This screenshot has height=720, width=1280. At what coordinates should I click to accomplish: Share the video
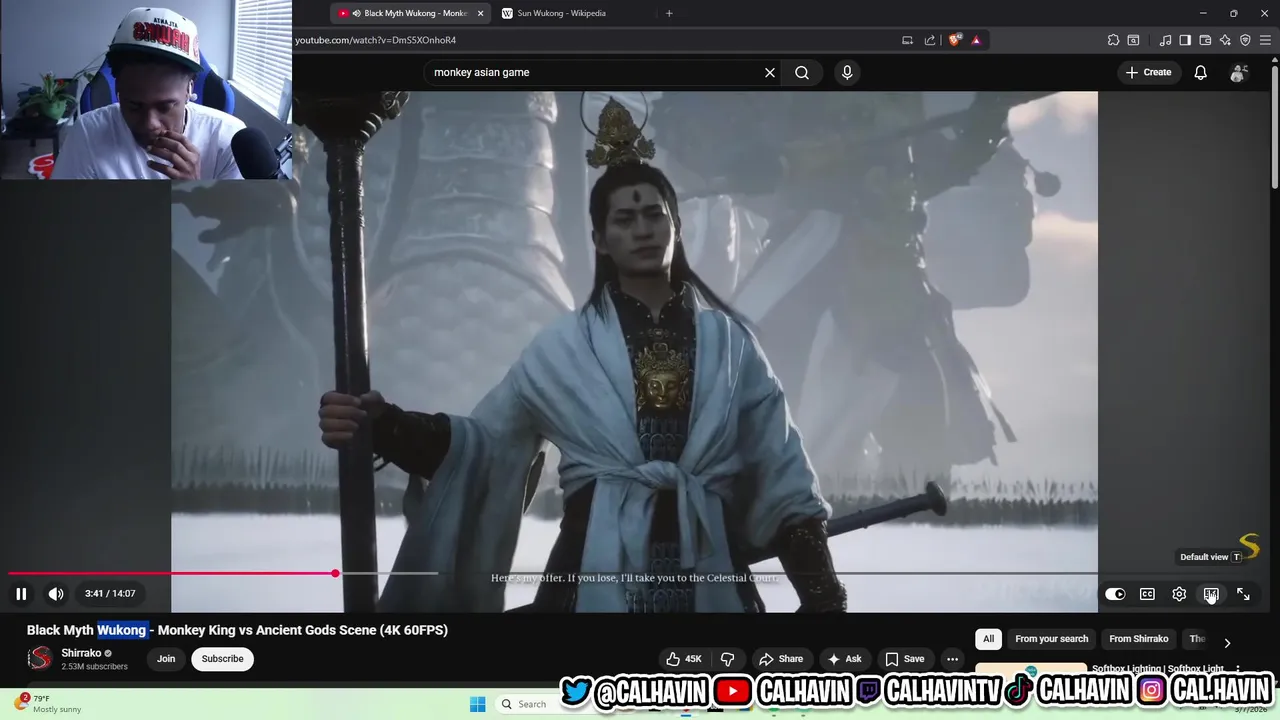(x=781, y=659)
